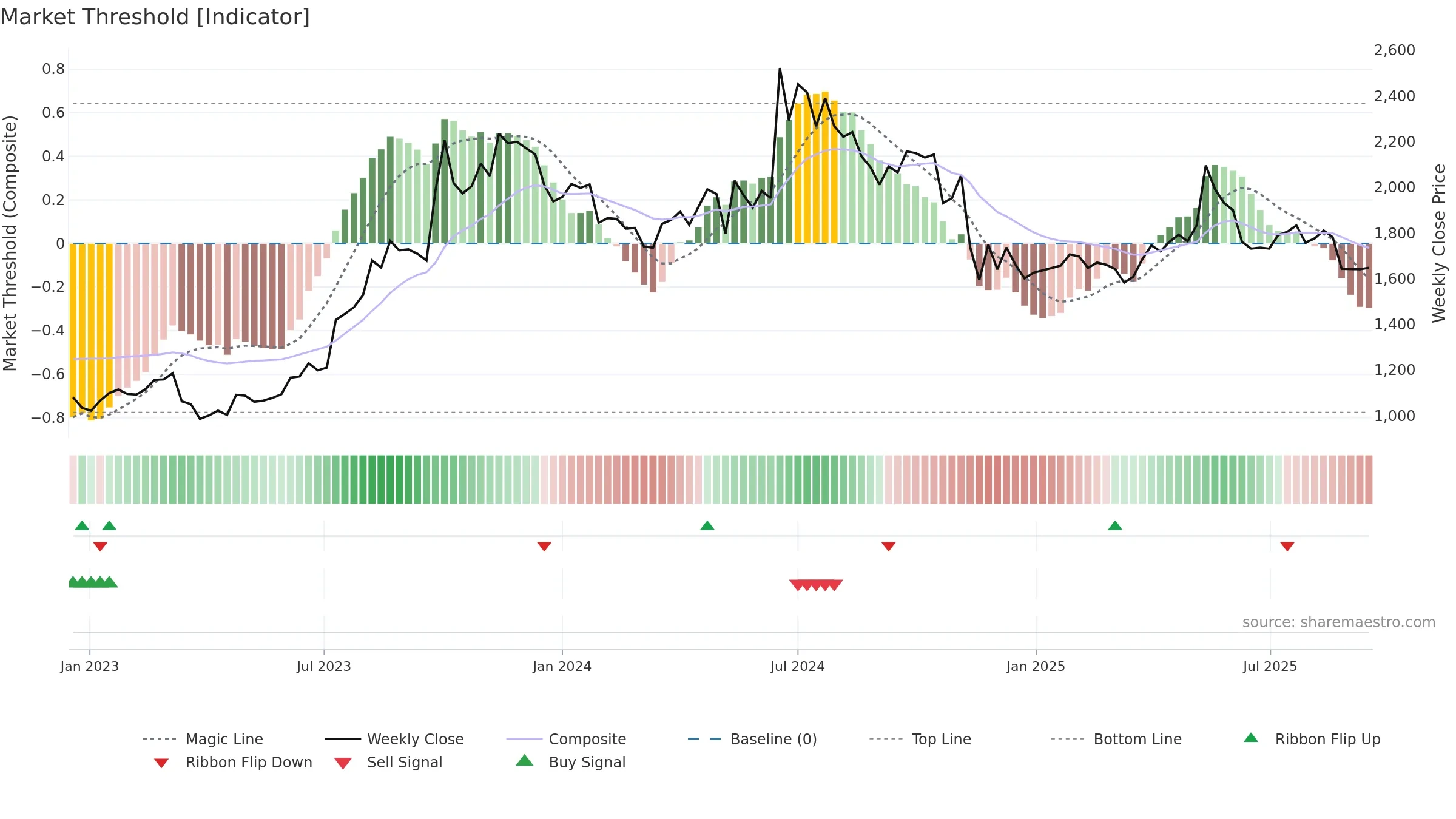Viewport: 1456px width, 819px height.
Task: Click the Market Threshold [Indicator] chart title
Action: [x=155, y=17]
